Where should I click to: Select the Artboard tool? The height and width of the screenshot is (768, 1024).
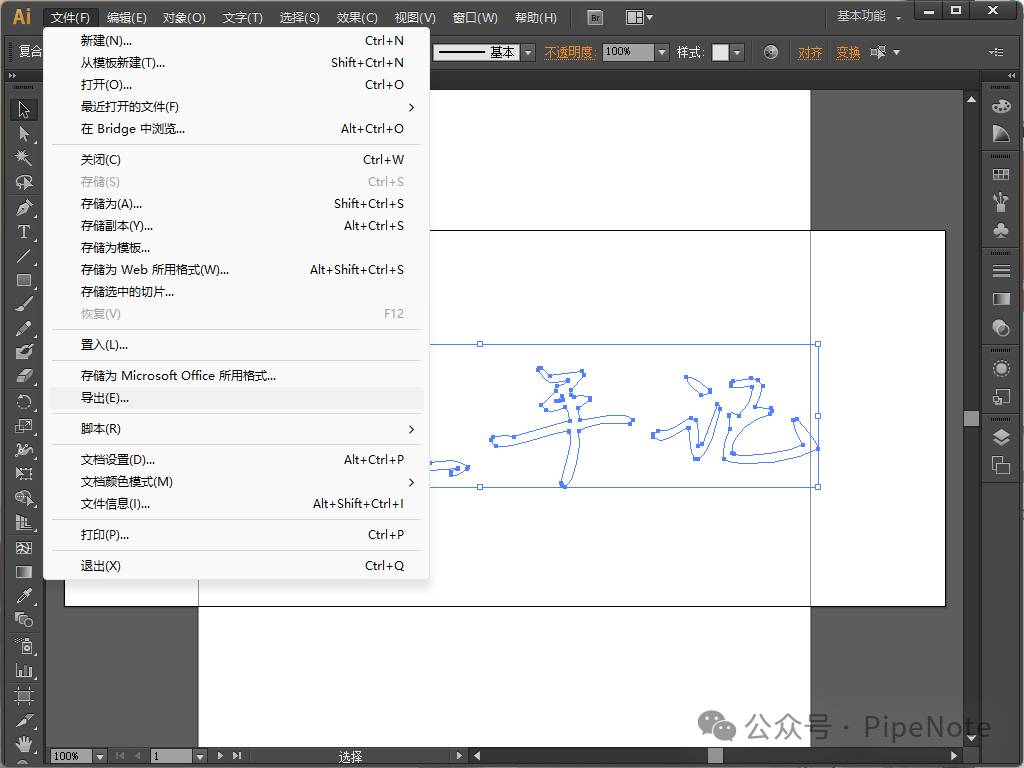[24, 696]
